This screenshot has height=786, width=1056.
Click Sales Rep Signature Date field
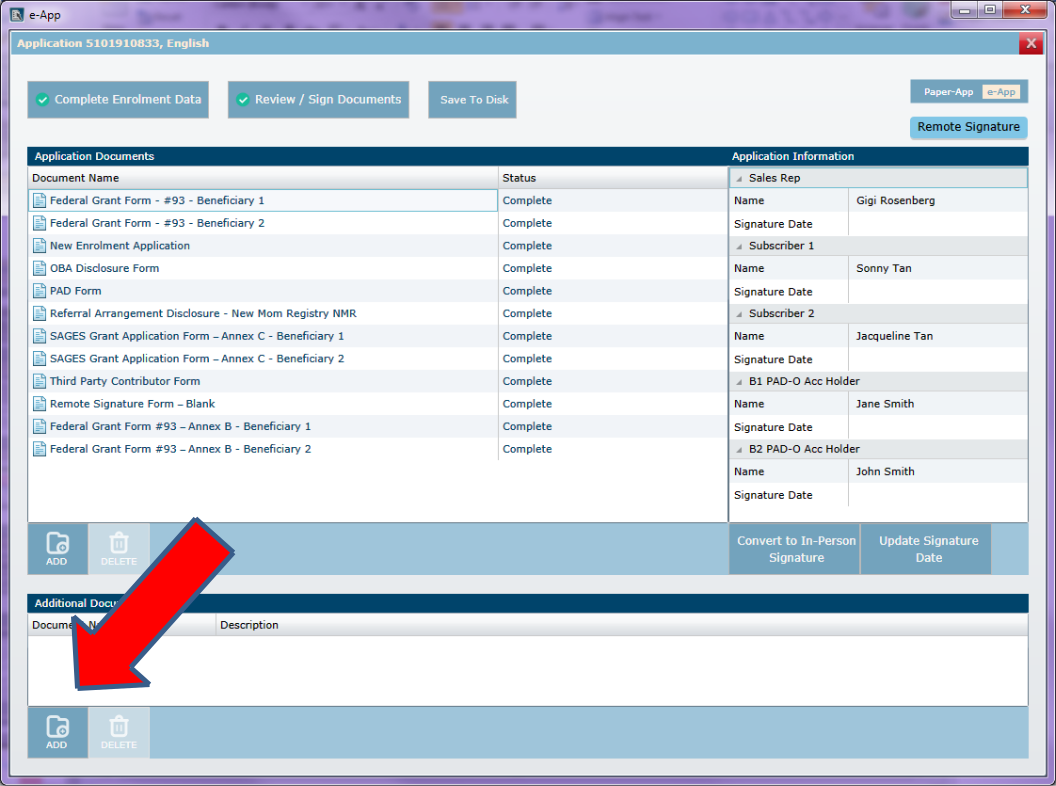(936, 224)
